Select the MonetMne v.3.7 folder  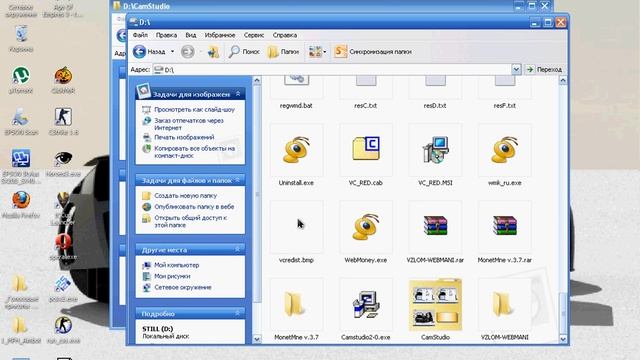pyautogui.click(x=294, y=304)
